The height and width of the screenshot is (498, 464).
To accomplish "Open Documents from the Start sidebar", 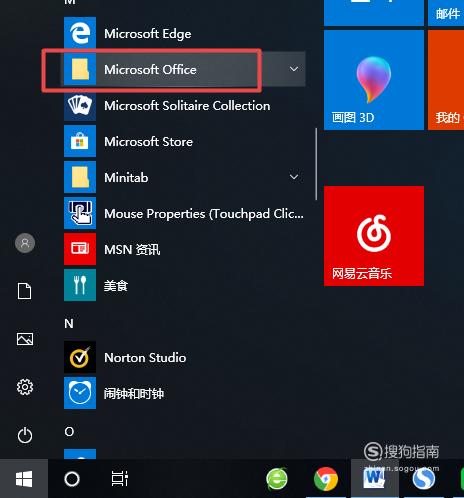I will [x=25, y=291].
